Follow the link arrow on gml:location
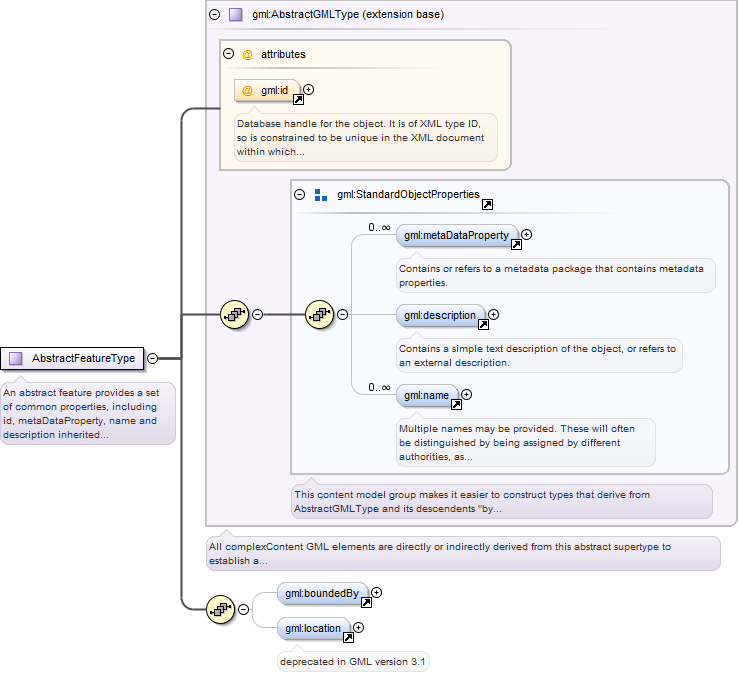This screenshot has height=675, width=739. click(x=348, y=638)
